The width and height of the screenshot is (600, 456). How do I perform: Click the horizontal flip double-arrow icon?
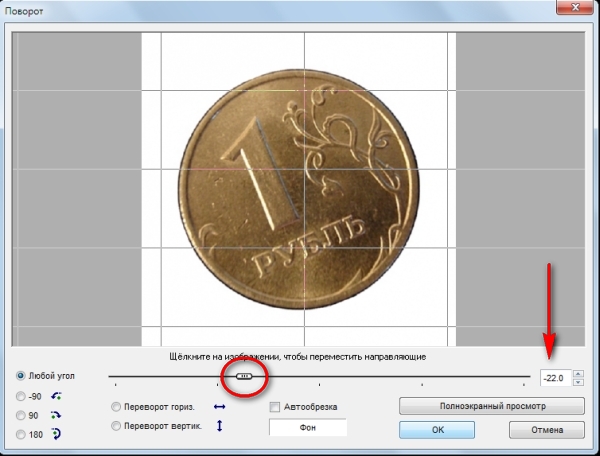click(x=219, y=407)
